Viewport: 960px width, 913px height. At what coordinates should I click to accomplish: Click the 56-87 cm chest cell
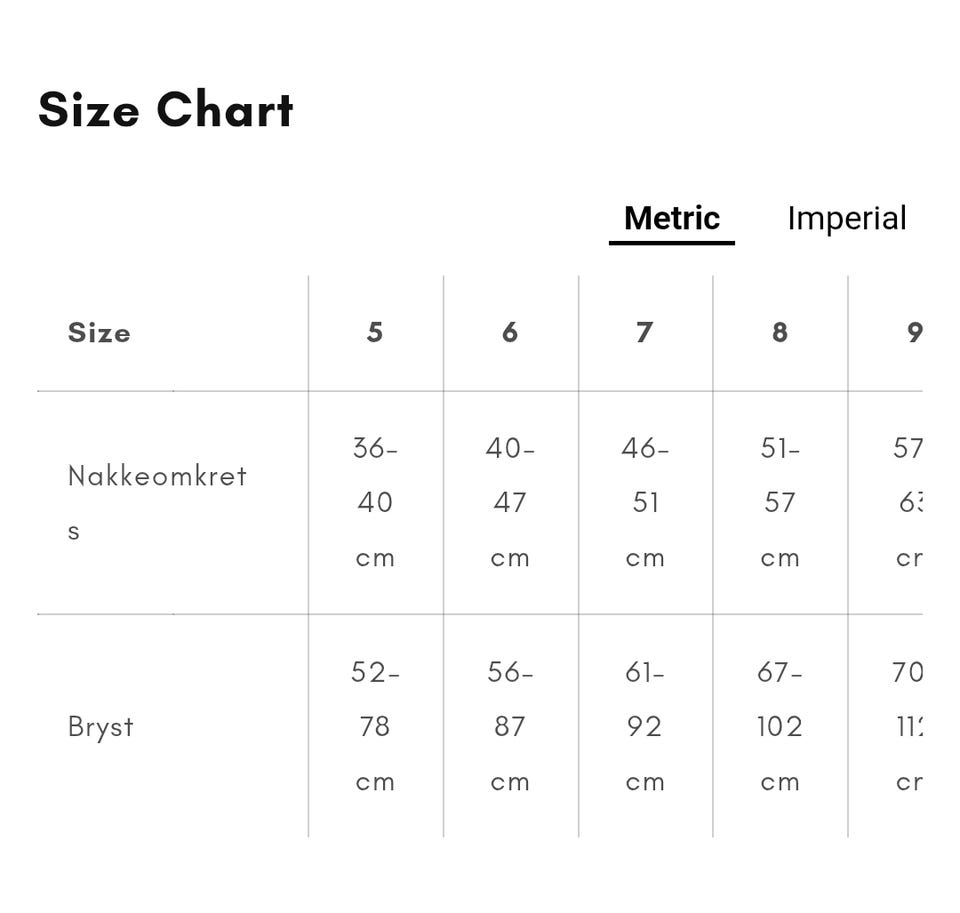tap(510, 727)
